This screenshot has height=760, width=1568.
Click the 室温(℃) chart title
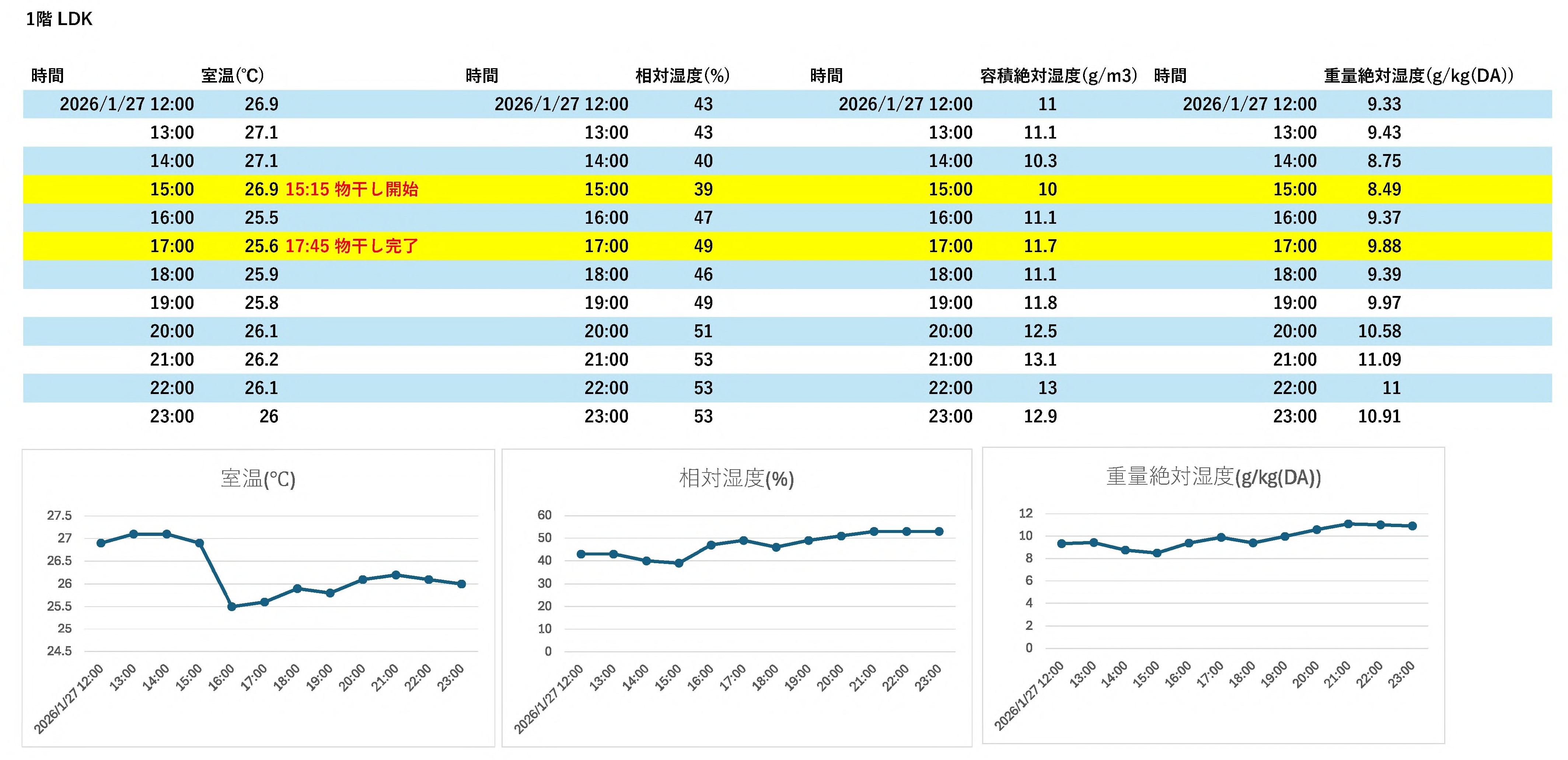(258, 479)
